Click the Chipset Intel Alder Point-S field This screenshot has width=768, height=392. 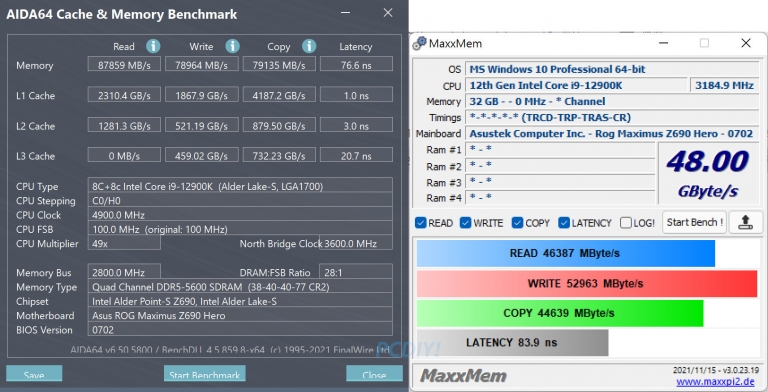(240, 301)
